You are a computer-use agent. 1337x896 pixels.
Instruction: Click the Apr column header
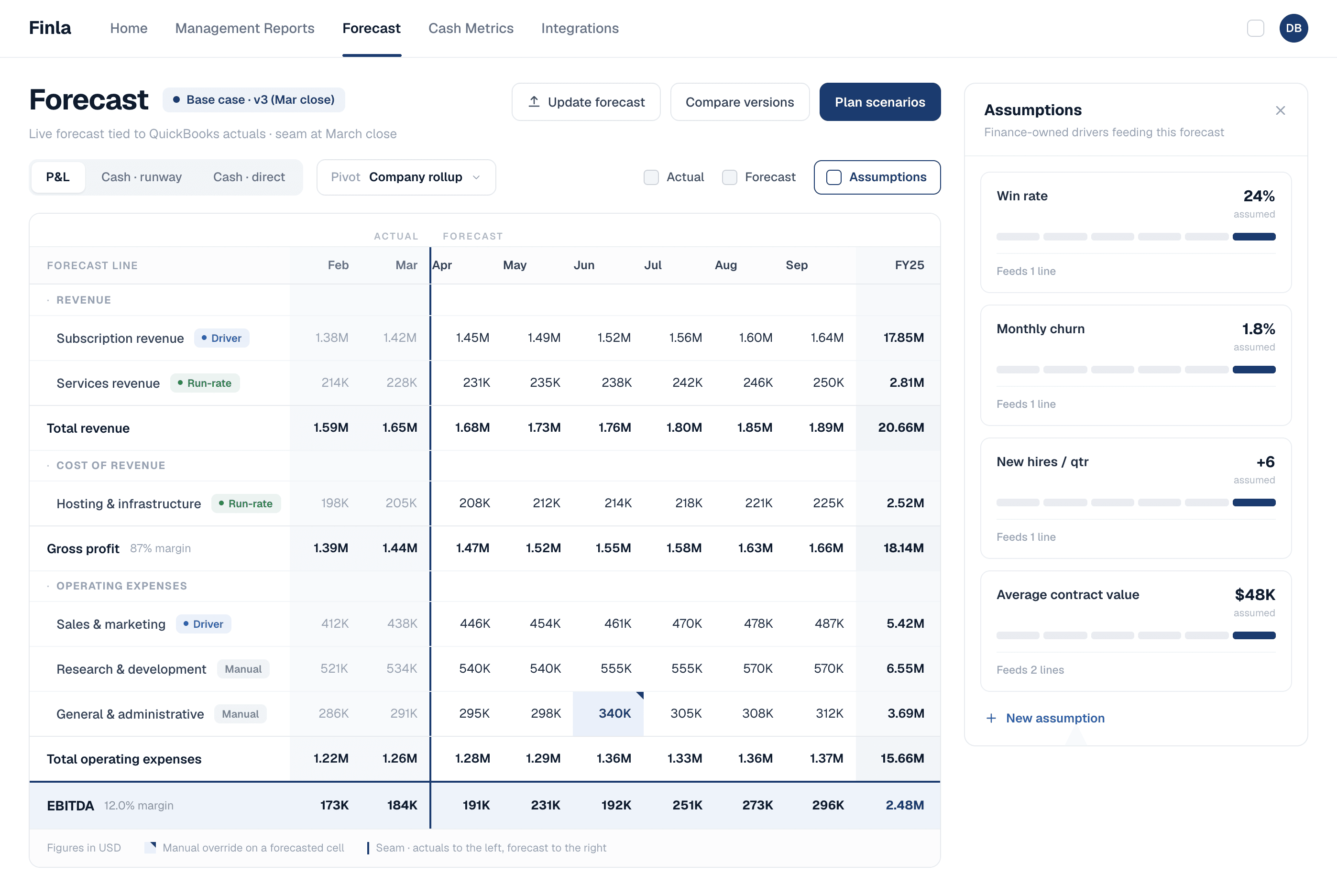pos(442,265)
